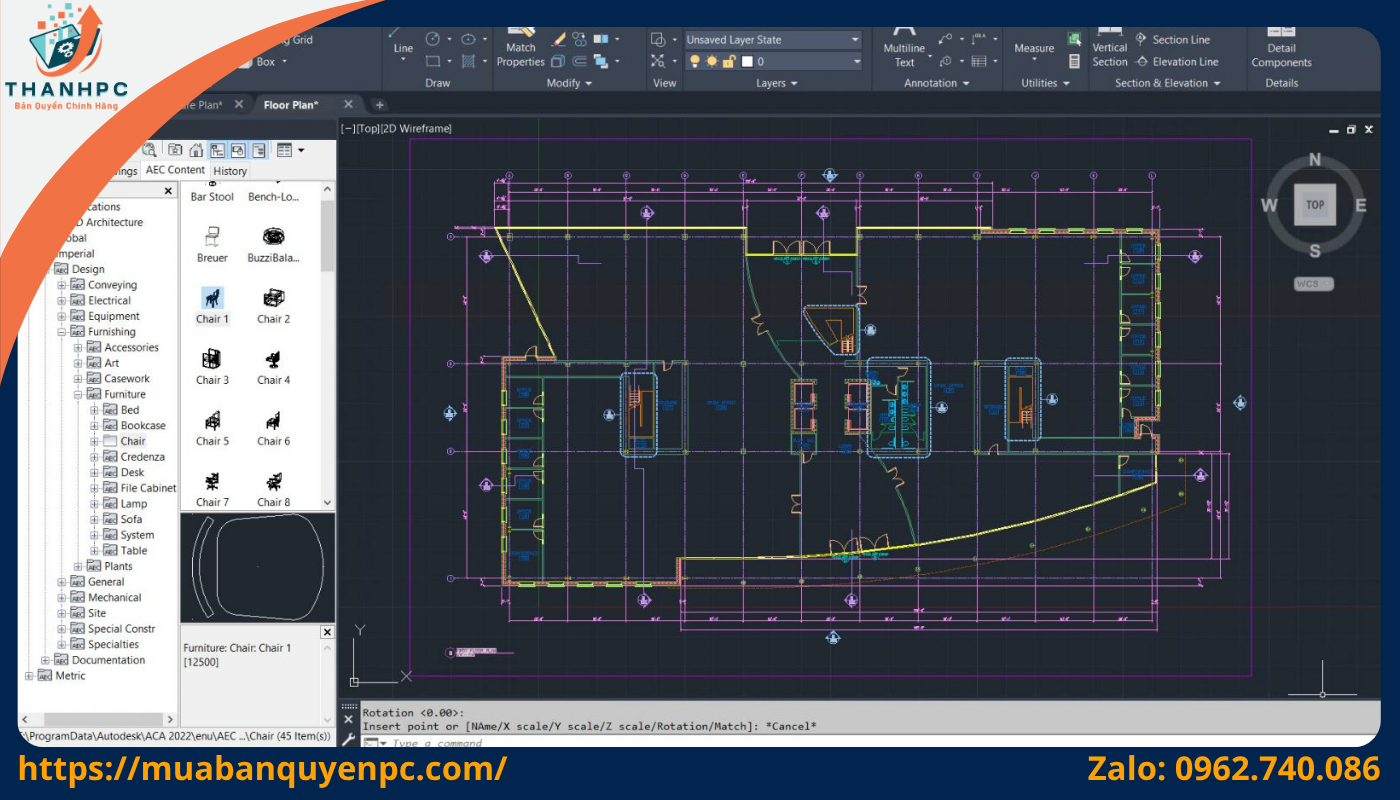This screenshot has width=1400, height=800.
Task: Switch to the History tab
Action: coord(230,171)
